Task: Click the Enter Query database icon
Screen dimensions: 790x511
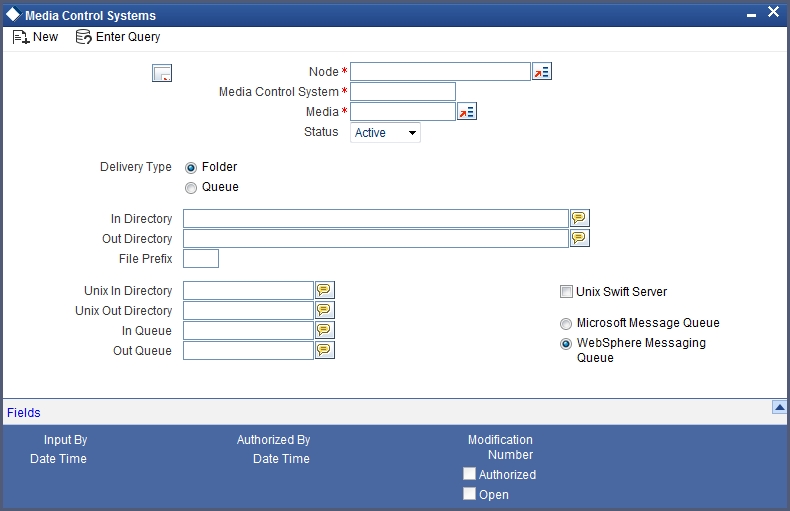Action: point(84,37)
